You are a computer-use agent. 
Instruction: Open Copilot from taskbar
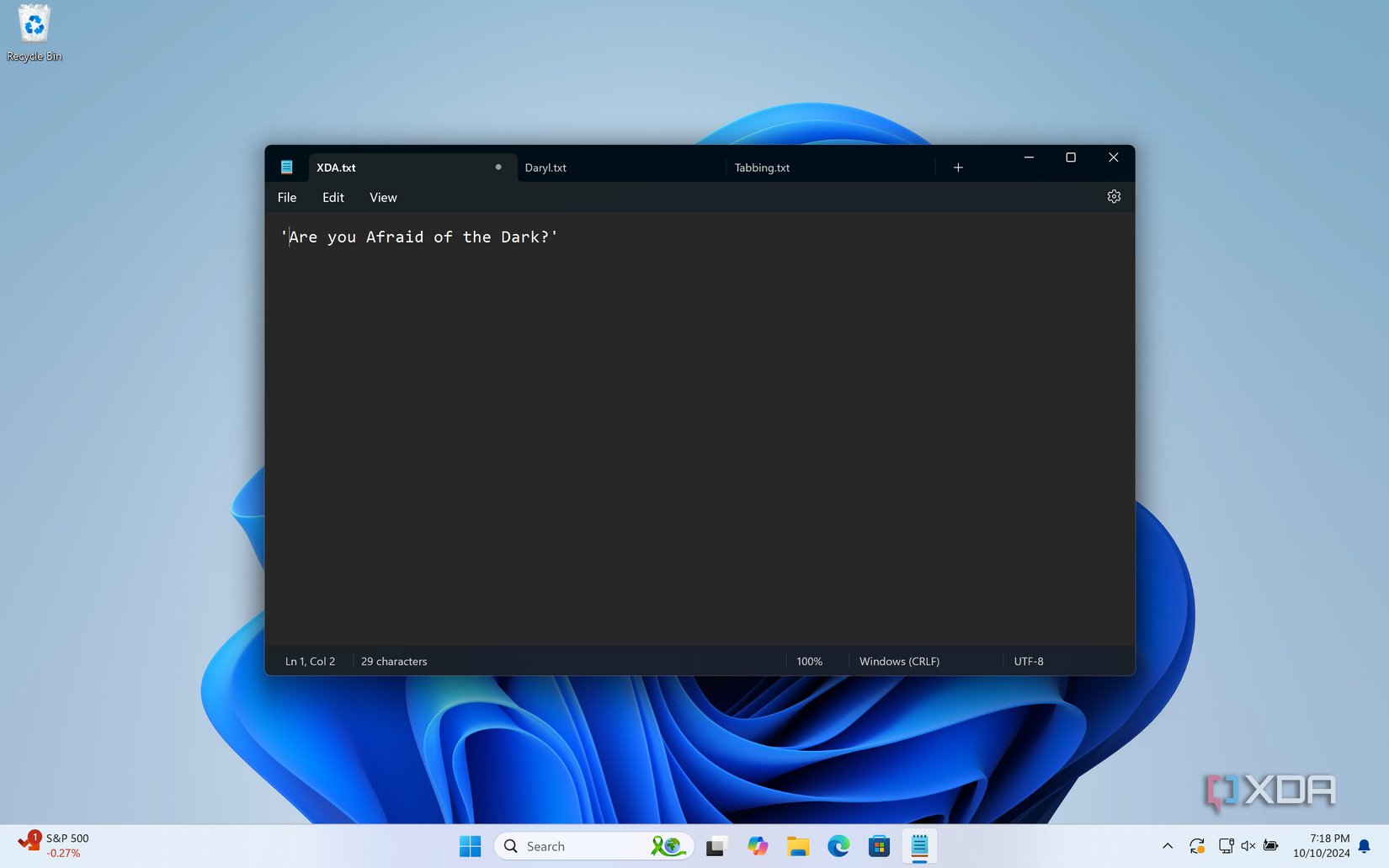(x=758, y=846)
